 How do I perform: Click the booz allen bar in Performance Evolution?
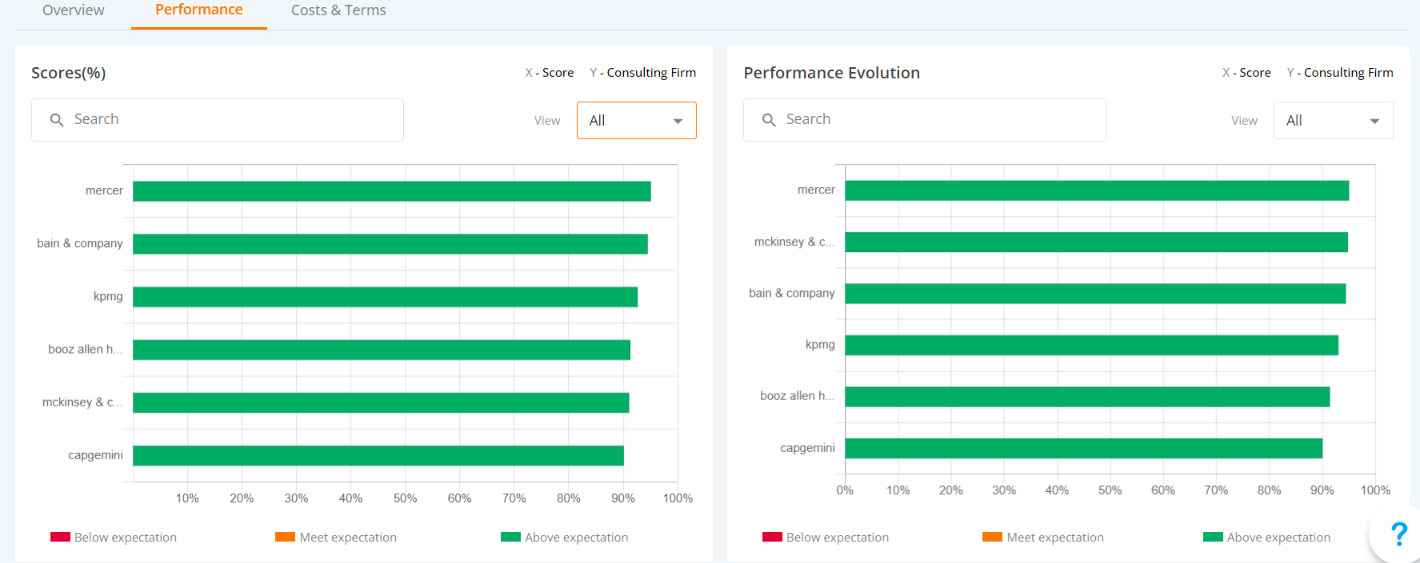tap(1088, 397)
